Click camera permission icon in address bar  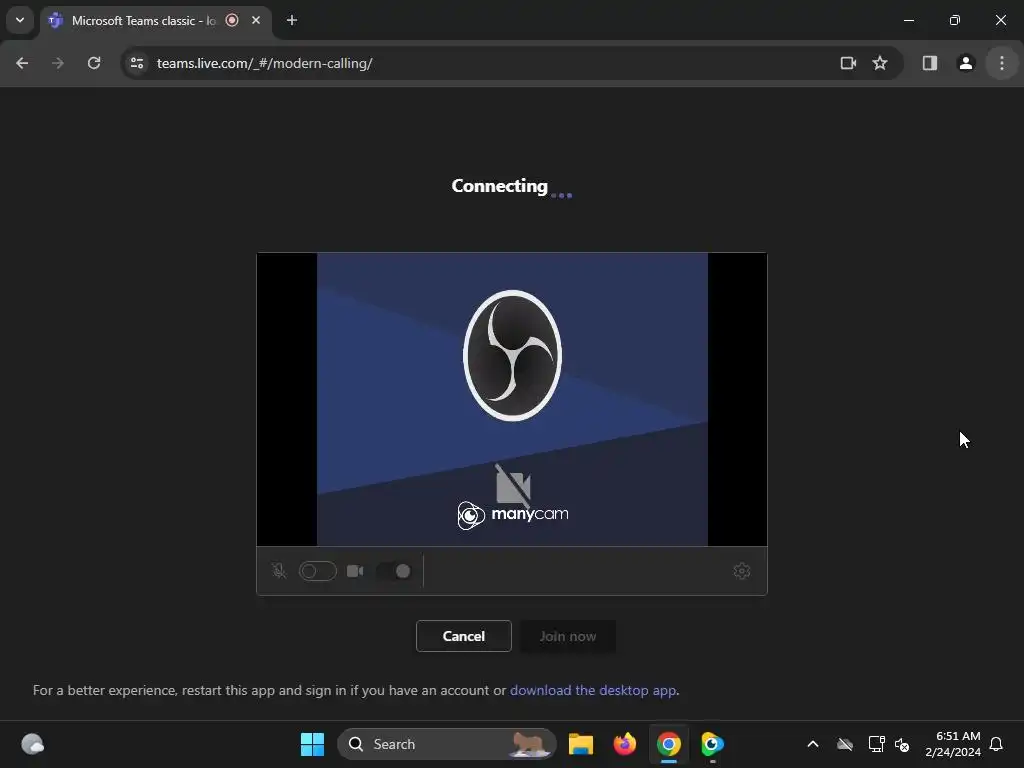[x=848, y=63]
